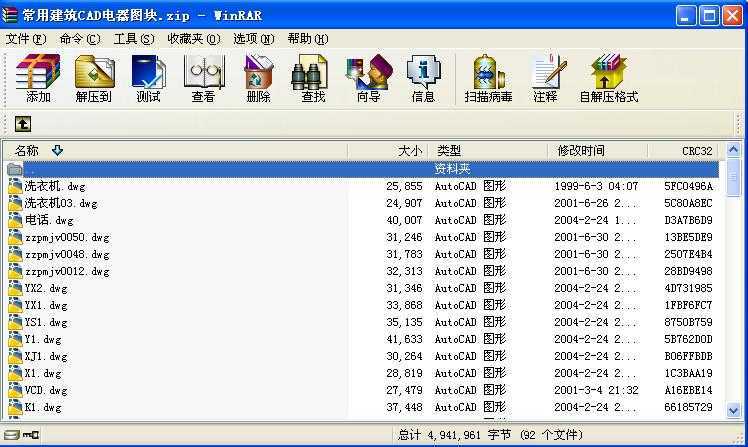Click the 解压到 (Extract To) icon
The width and height of the screenshot is (748, 447).
point(93,78)
